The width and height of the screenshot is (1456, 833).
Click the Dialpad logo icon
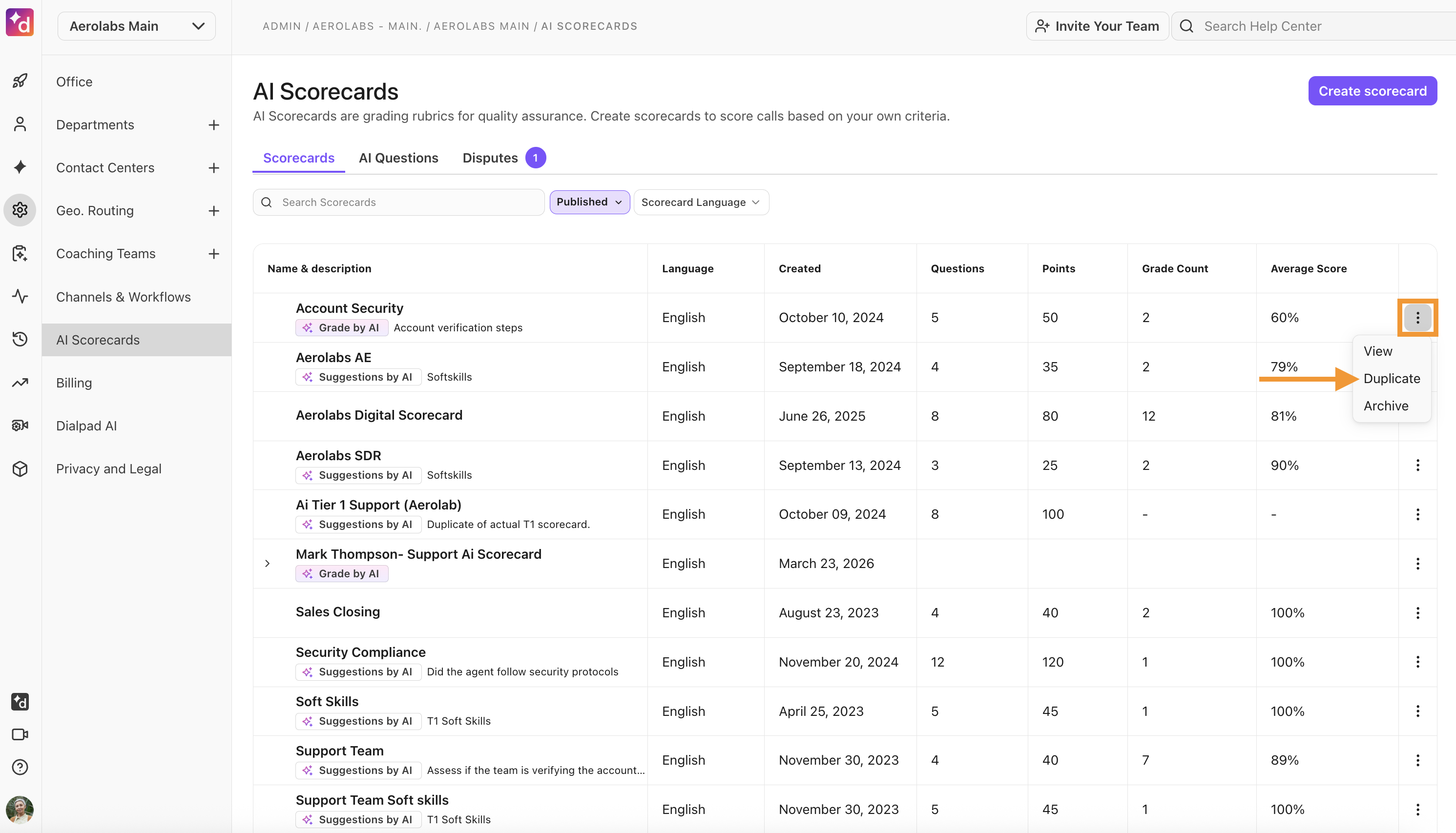(20, 23)
